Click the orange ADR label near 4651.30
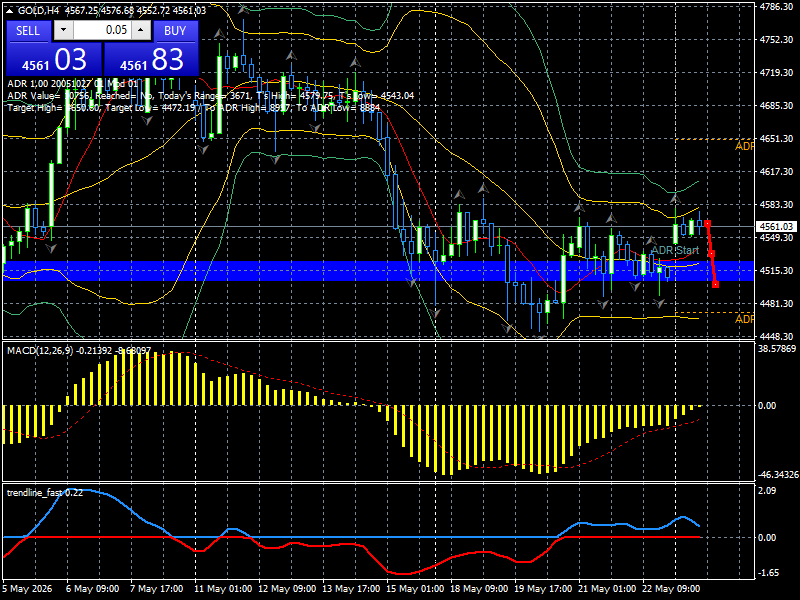 tap(744, 146)
